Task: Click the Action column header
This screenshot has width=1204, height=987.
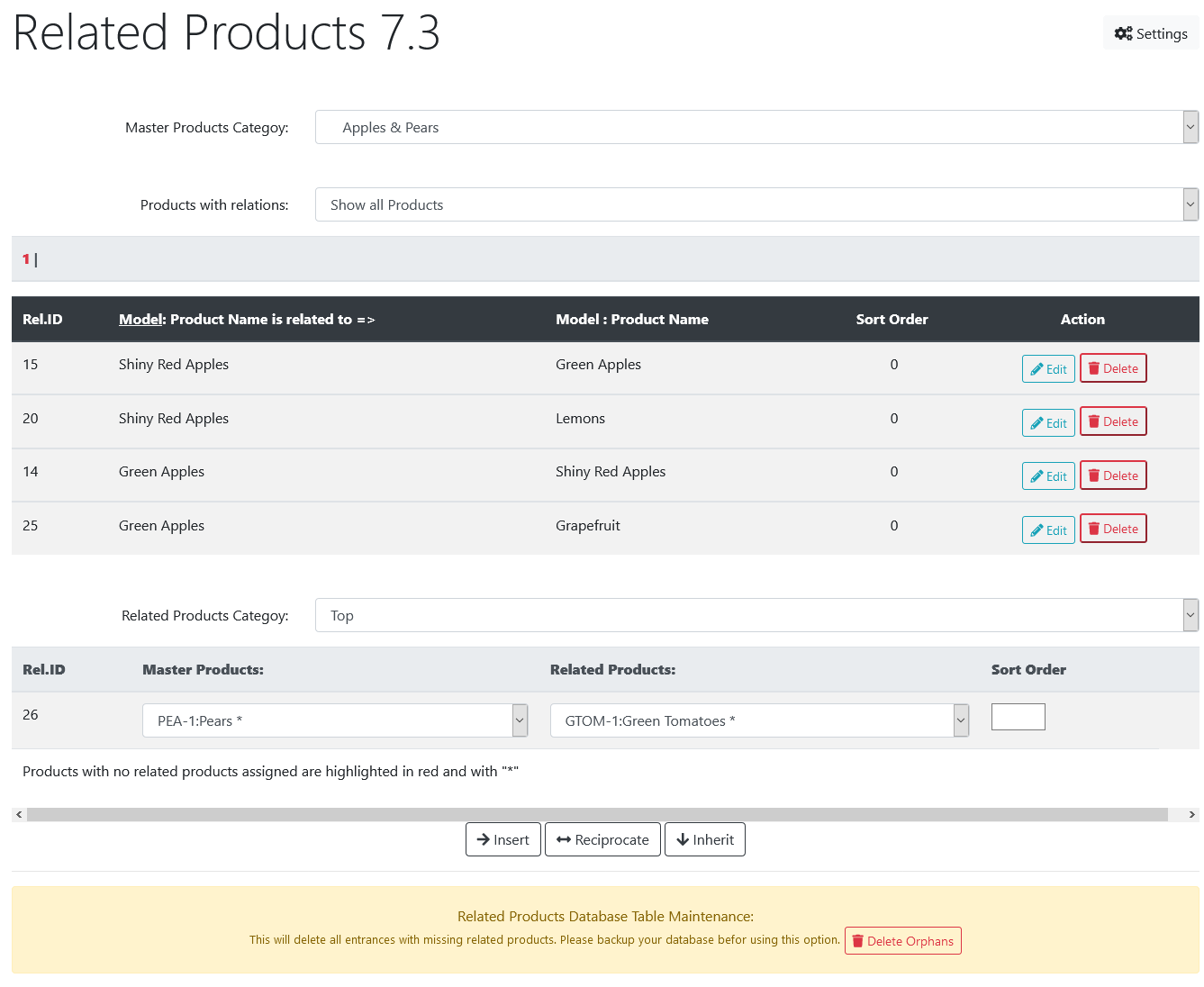Action: coord(1082,320)
